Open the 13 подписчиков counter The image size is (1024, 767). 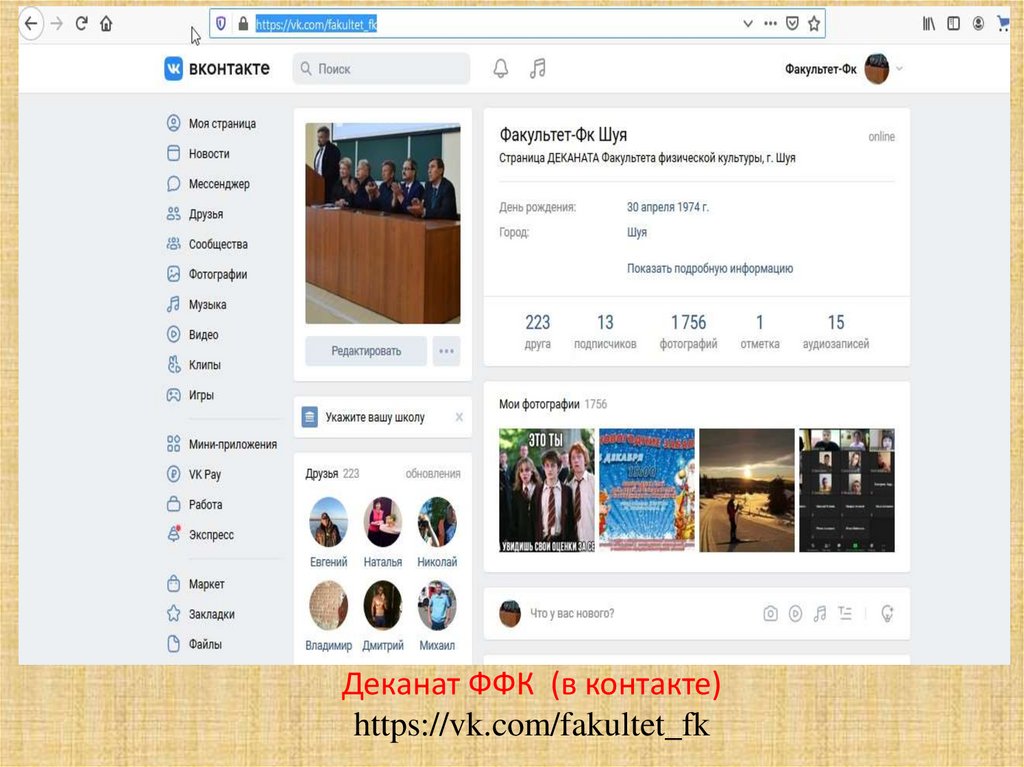(605, 331)
